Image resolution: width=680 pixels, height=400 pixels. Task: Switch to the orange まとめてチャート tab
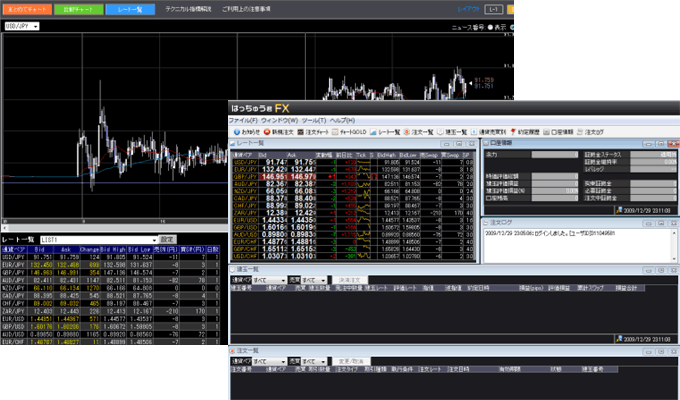click(x=27, y=9)
